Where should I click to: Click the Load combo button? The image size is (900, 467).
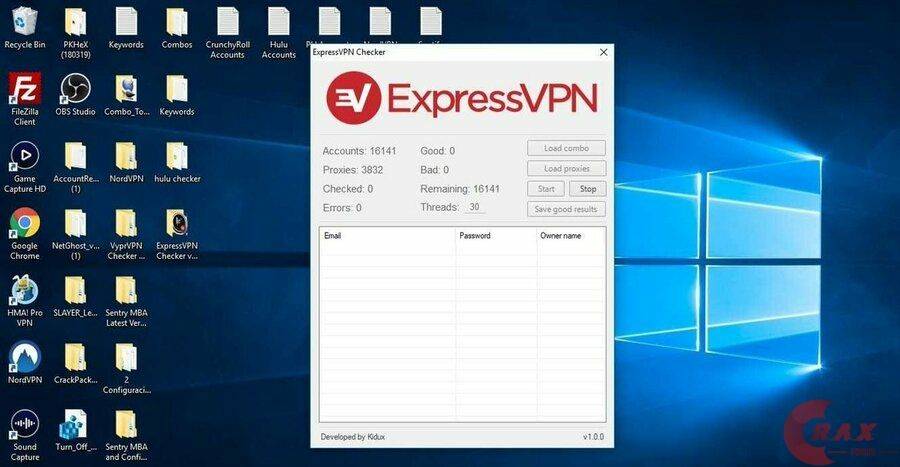[566, 148]
